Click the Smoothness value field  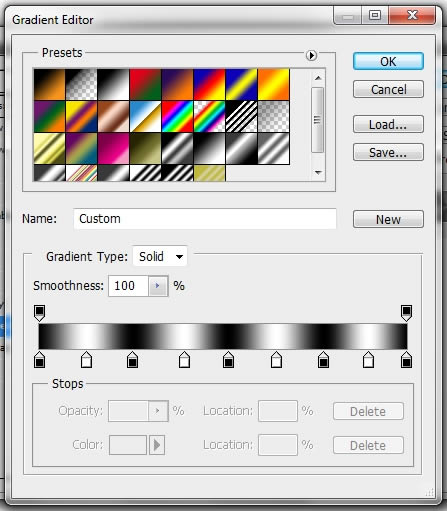[128, 286]
